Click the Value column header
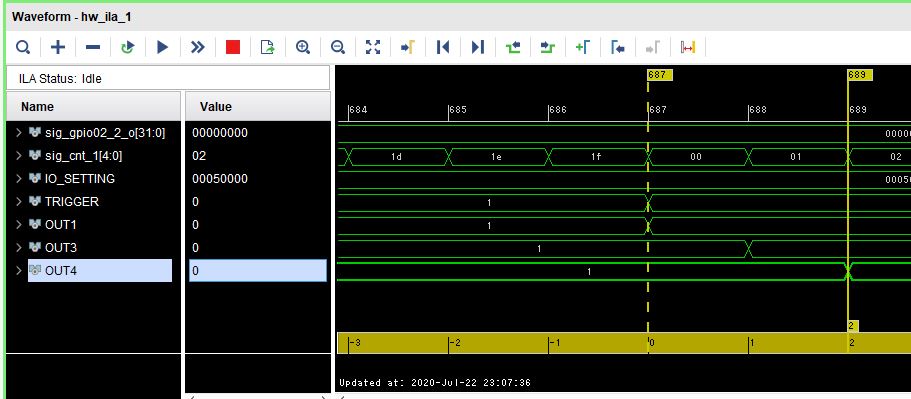The image size is (911, 399). click(x=257, y=107)
